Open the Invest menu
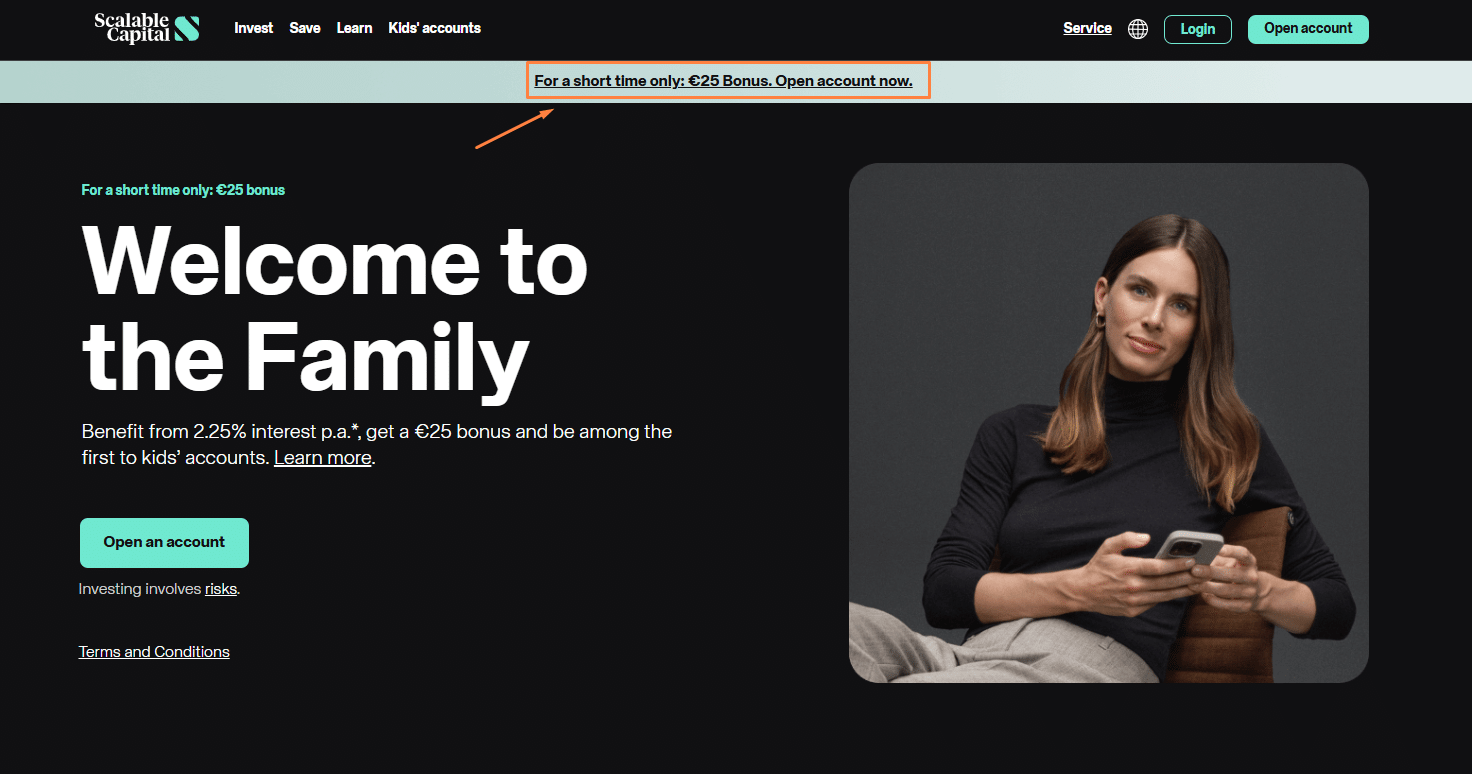Screen dimensions: 1472x774 pyautogui.click(x=254, y=28)
